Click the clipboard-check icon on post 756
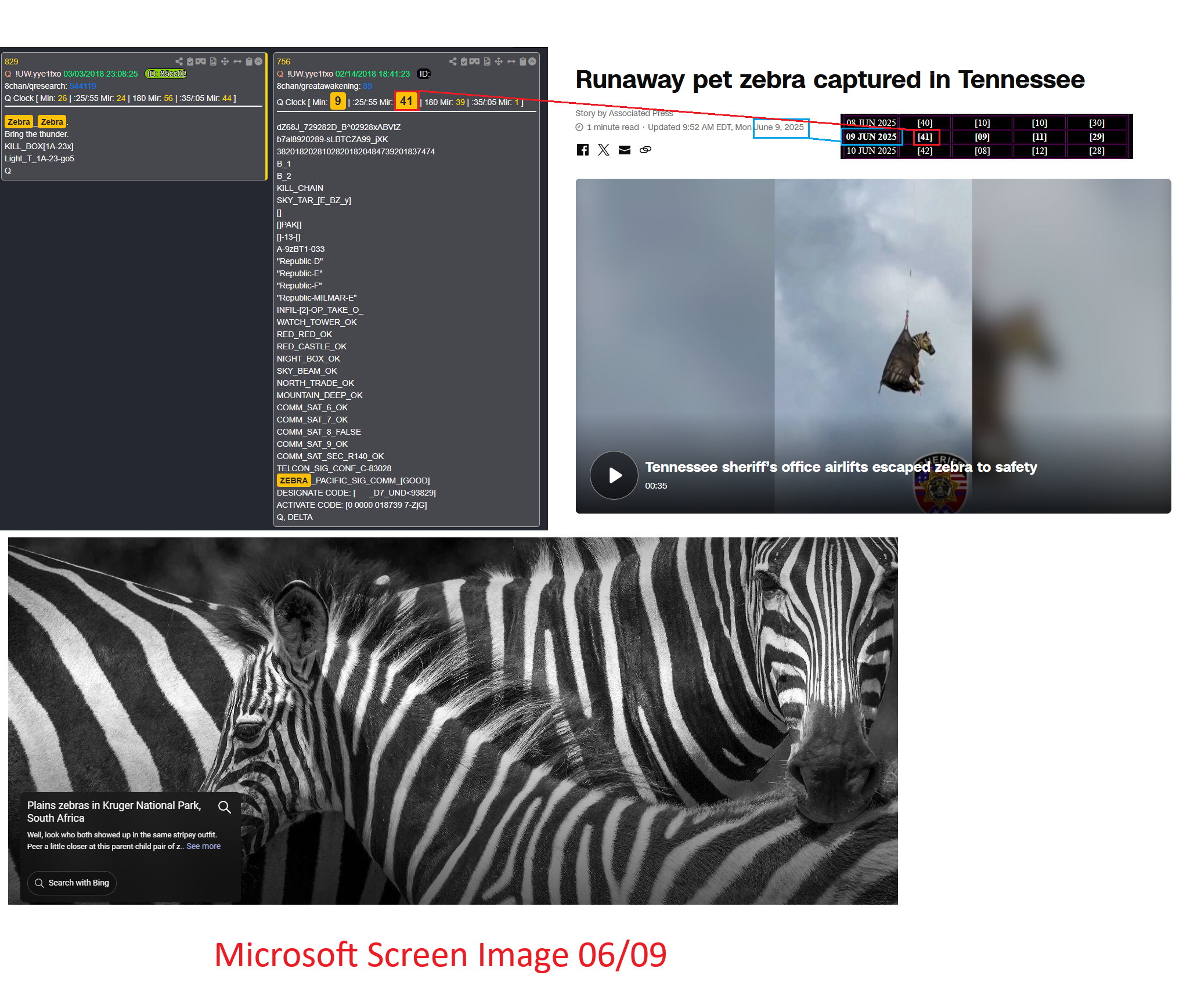1190x1008 pixels. (x=464, y=62)
